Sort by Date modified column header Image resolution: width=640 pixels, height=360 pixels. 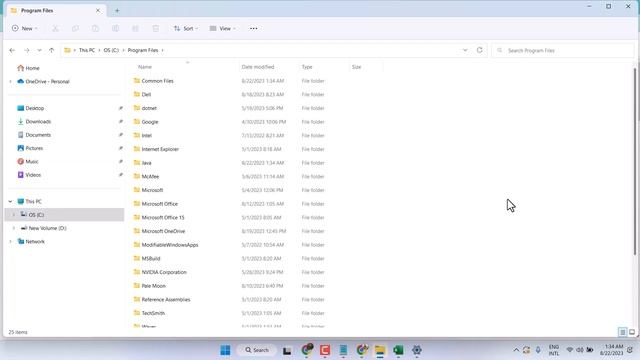pyautogui.click(x=258, y=67)
